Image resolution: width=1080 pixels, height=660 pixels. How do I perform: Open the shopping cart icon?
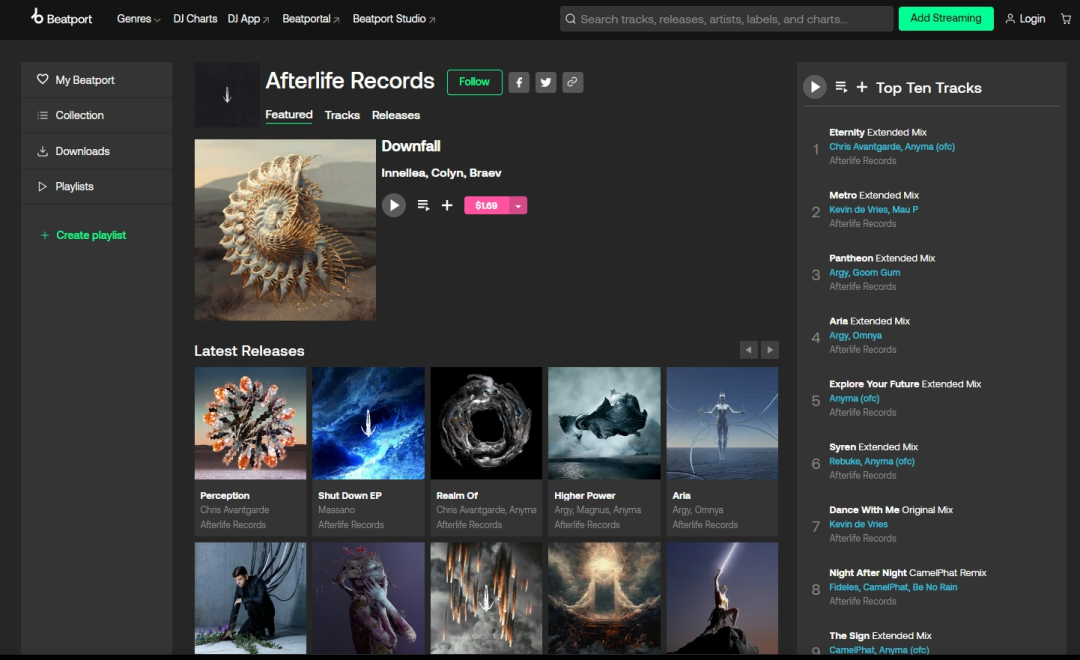(1066, 19)
